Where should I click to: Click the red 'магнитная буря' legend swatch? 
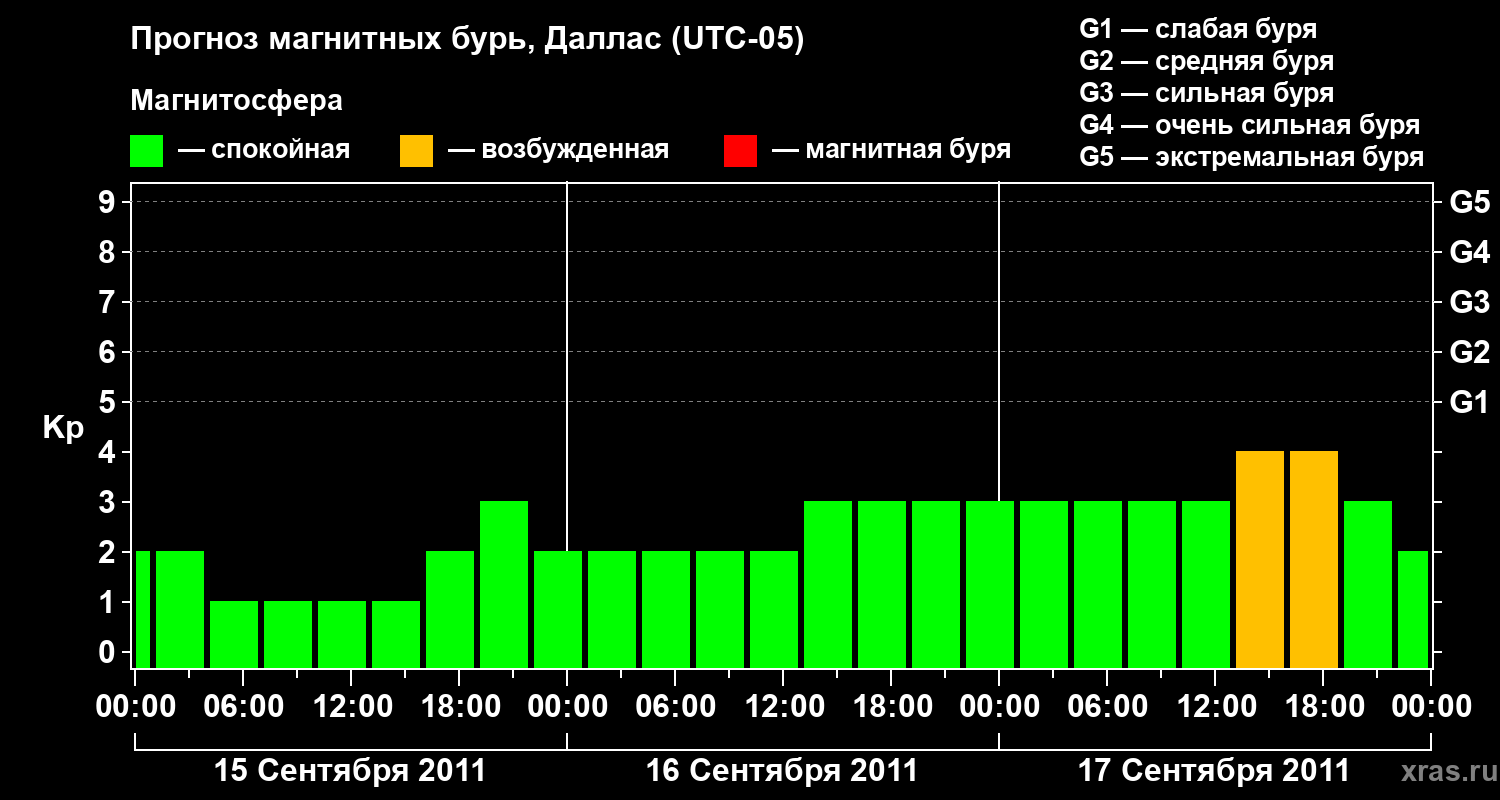(740, 151)
